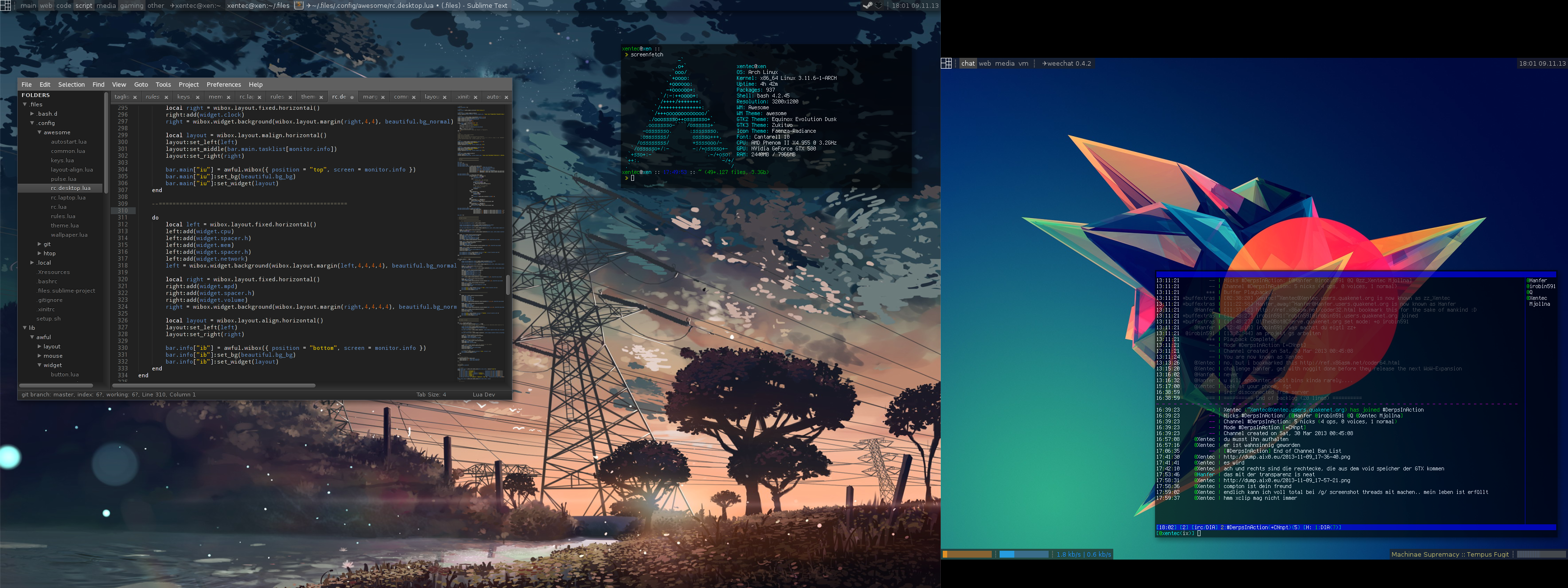Image resolution: width=1568 pixels, height=588 pixels.
Task: Open the Dropbox tray icon
Action: click(x=879, y=5)
